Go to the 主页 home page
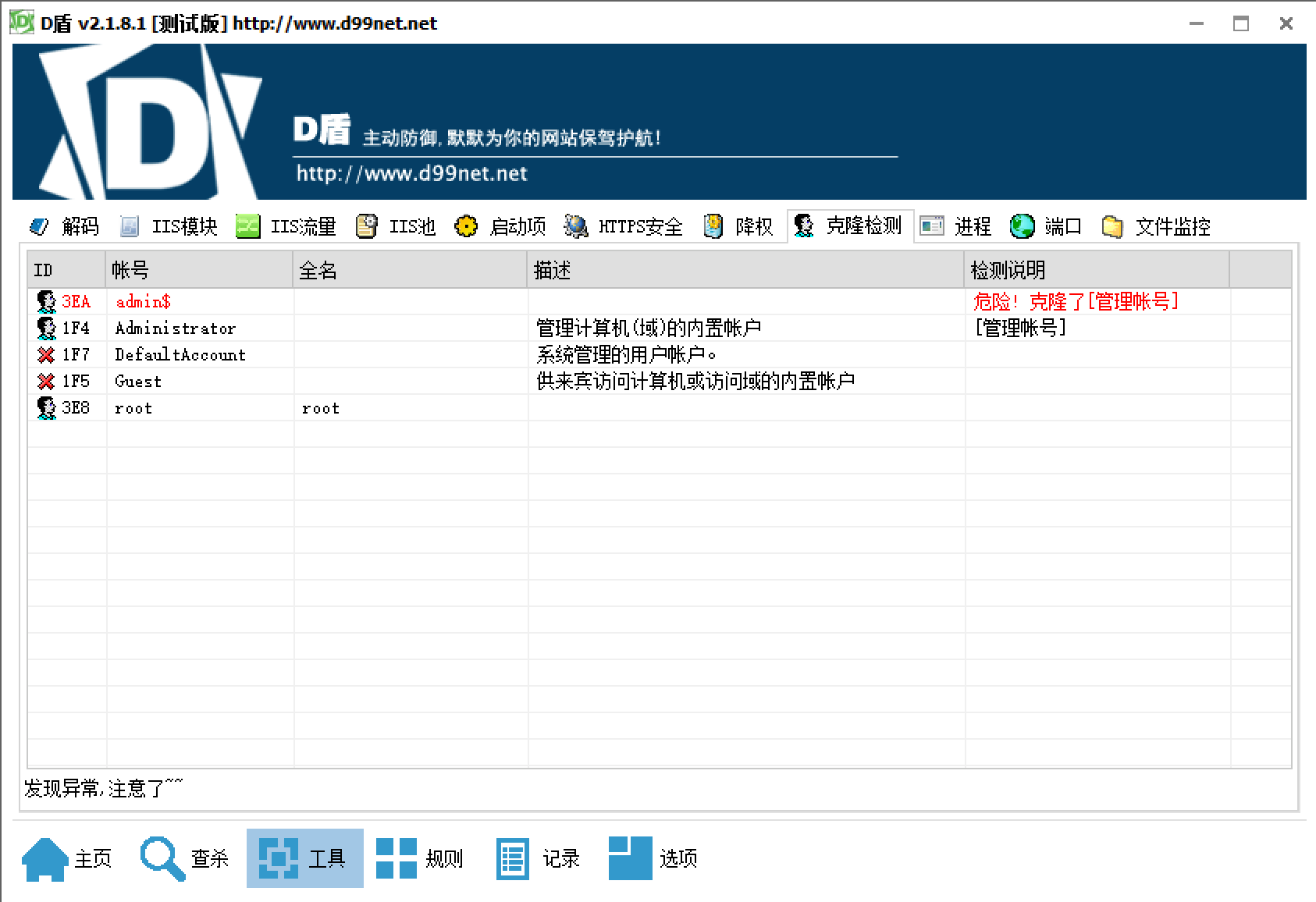The image size is (1316, 902). click(67, 858)
